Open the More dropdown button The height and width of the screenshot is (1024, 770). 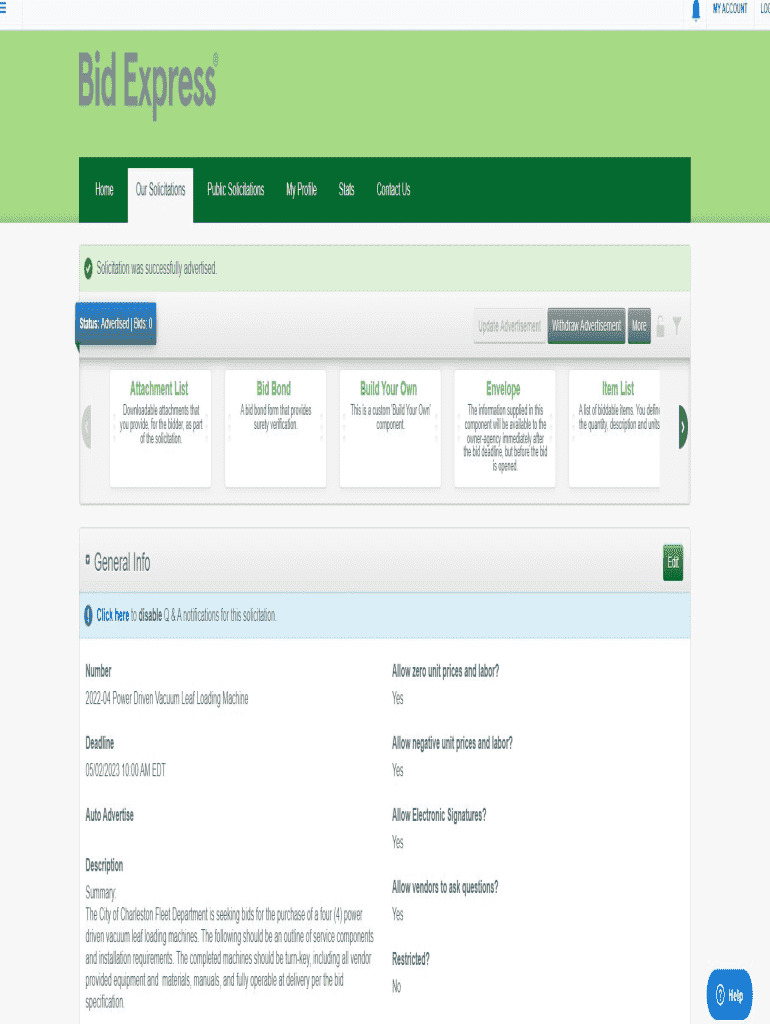639,325
